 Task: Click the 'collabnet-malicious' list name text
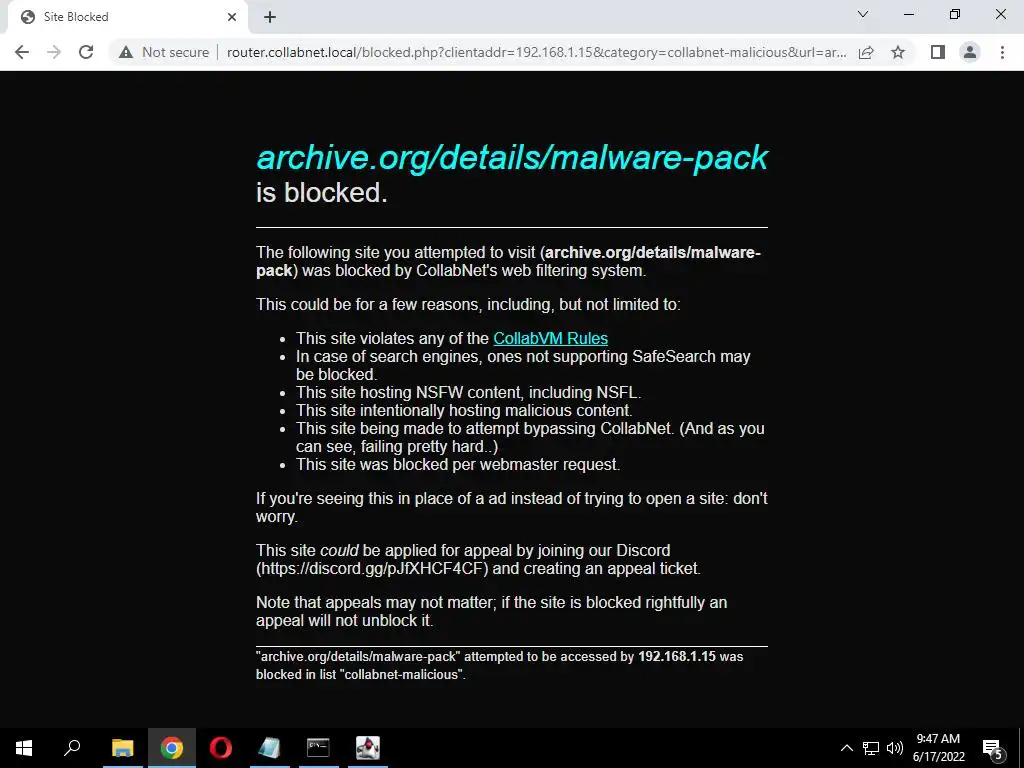point(402,675)
